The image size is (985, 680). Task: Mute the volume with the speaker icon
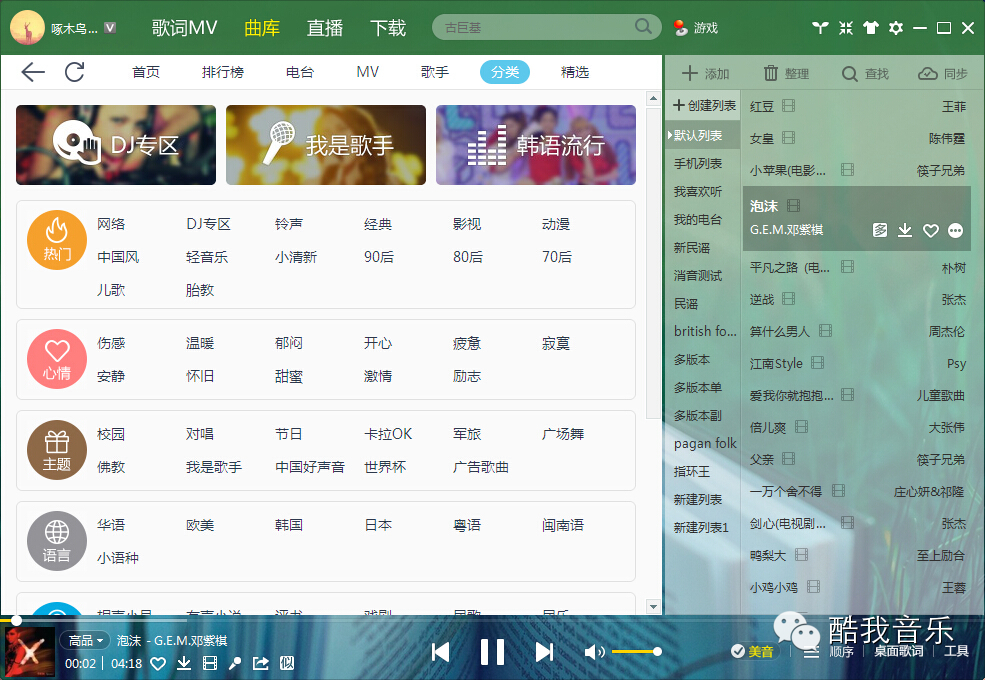[594, 652]
